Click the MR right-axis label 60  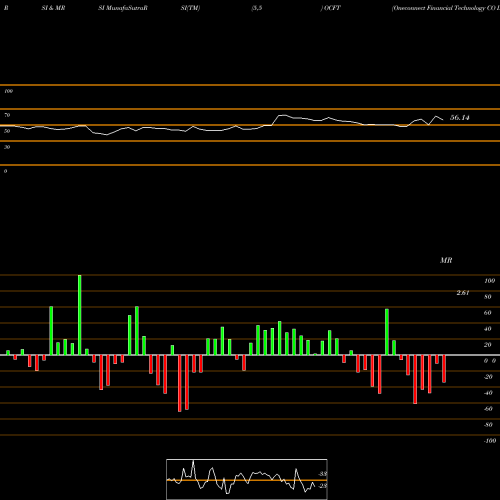pos(488,313)
